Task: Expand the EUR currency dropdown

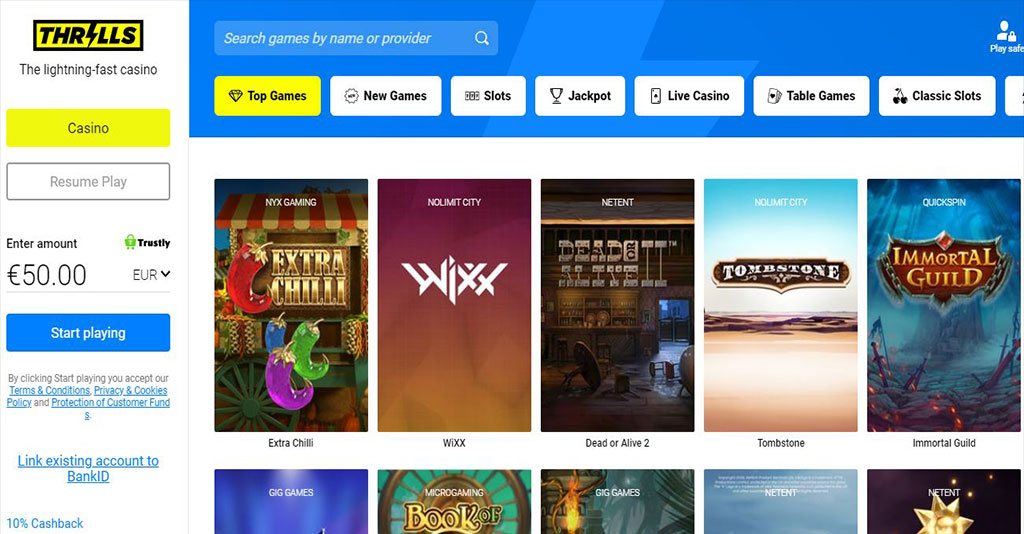Action: click(x=151, y=275)
